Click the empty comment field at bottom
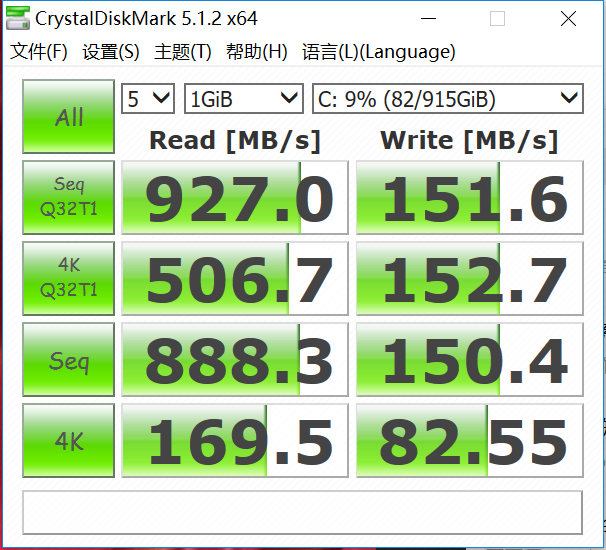Screen dimensions: 606x550 (x=302, y=512)
